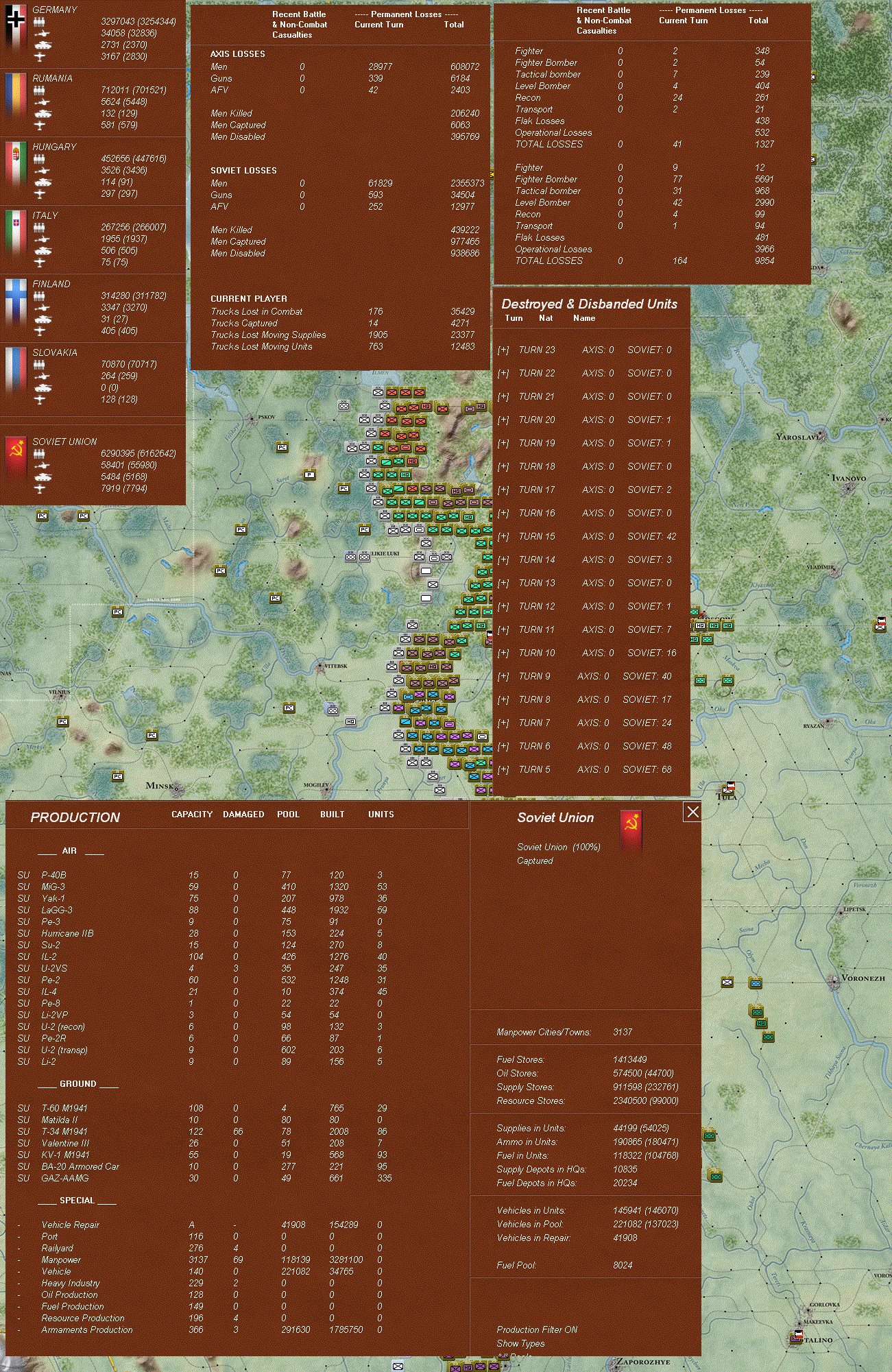Click the Captured link under Soviet Union
Screen dimensions: 892x1372
click(535, 860)
